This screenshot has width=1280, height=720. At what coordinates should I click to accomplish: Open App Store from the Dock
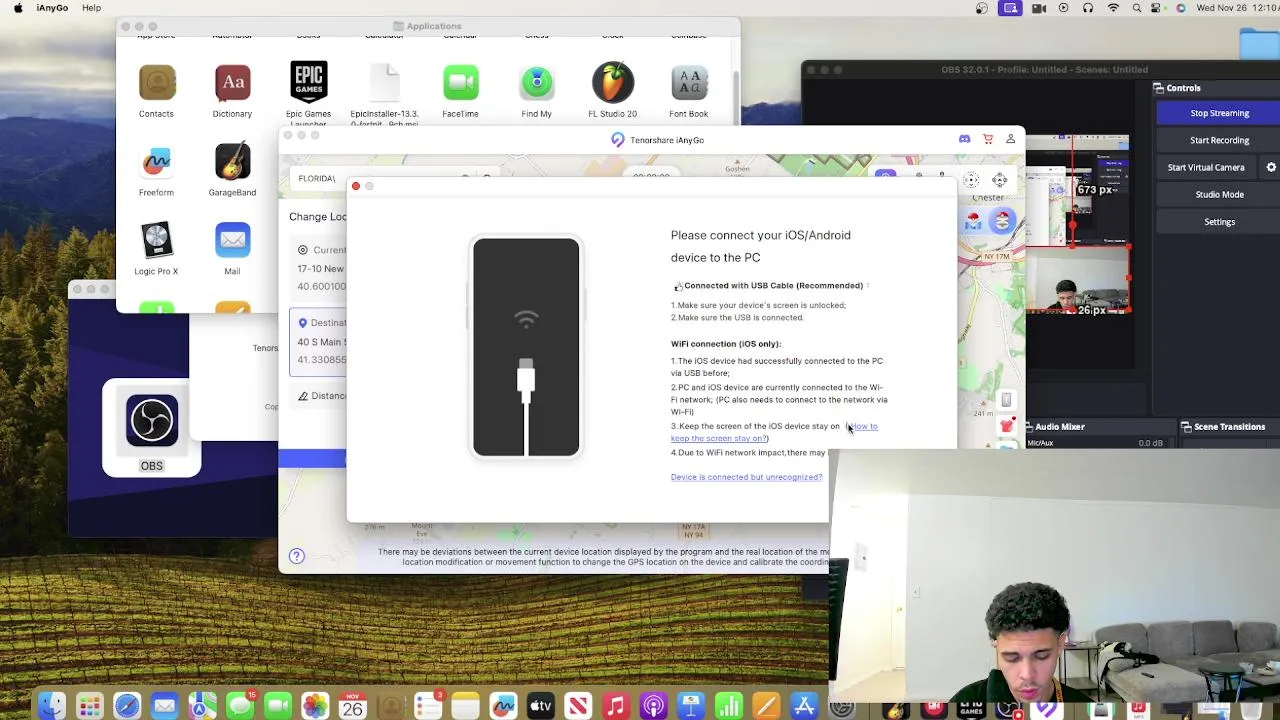pyautogui.click(x=804, y=706)
